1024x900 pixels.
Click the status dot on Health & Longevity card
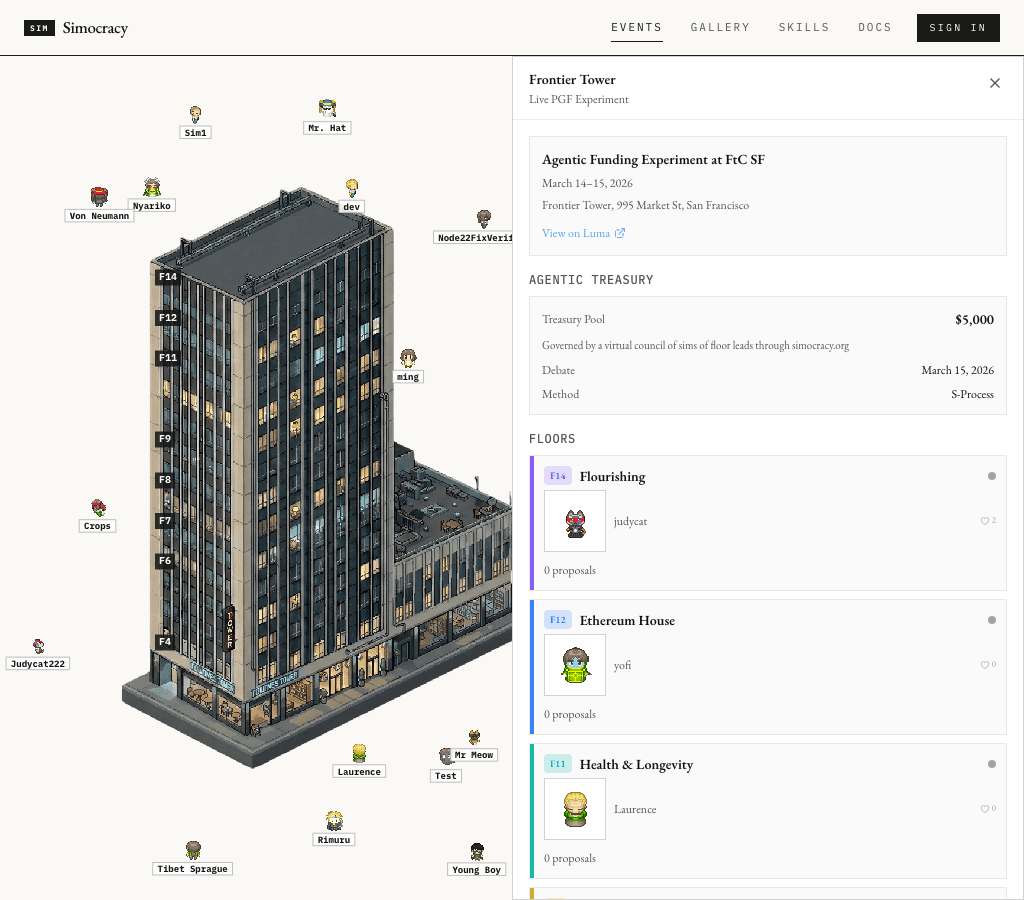(992, 763)
